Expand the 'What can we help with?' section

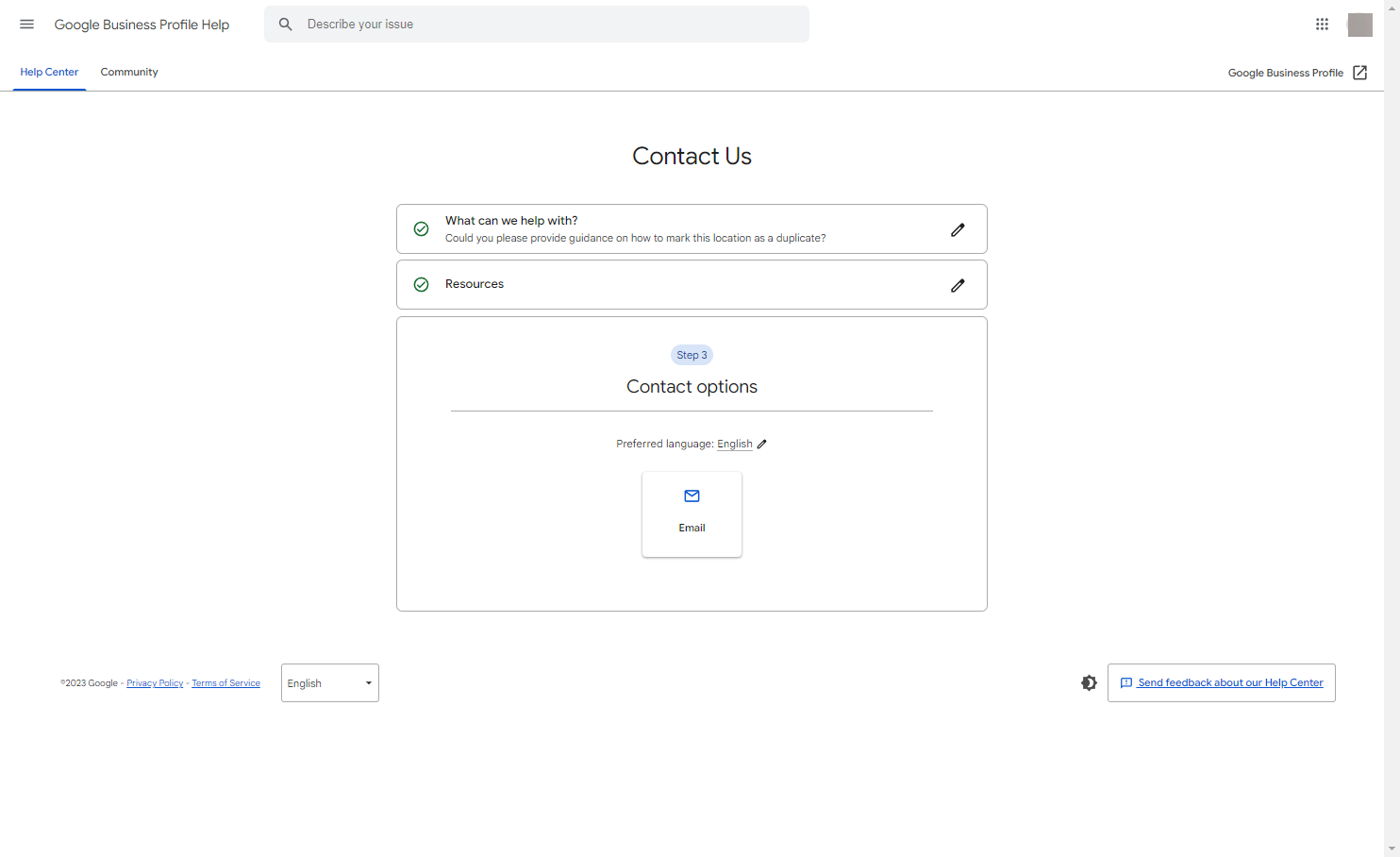coord(692,229)
